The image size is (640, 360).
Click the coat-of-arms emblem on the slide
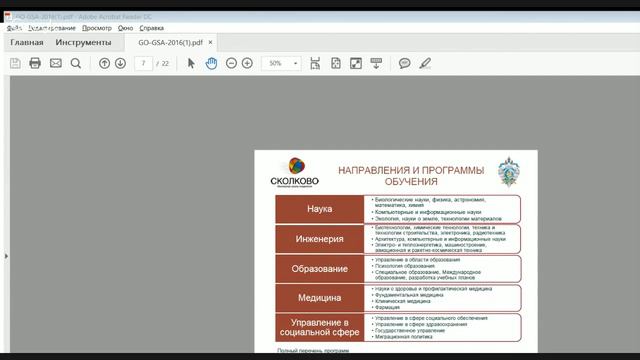(x=509, y=172)
